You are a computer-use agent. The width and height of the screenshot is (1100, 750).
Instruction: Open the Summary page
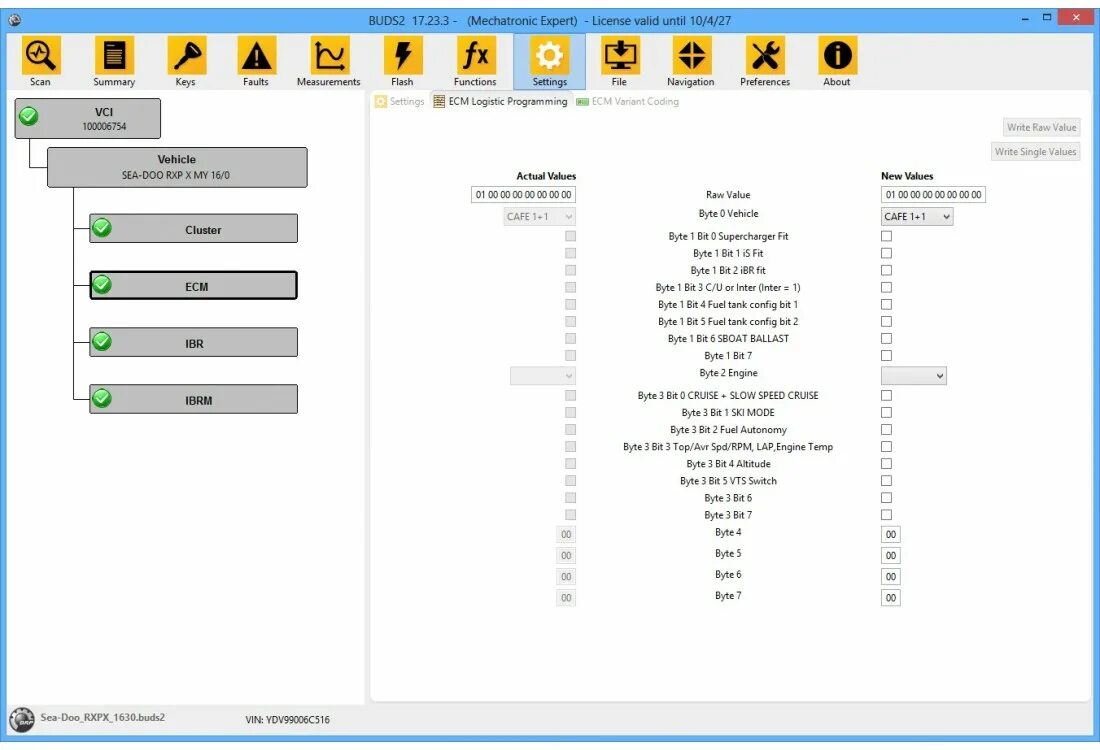[x=114, y=62]
